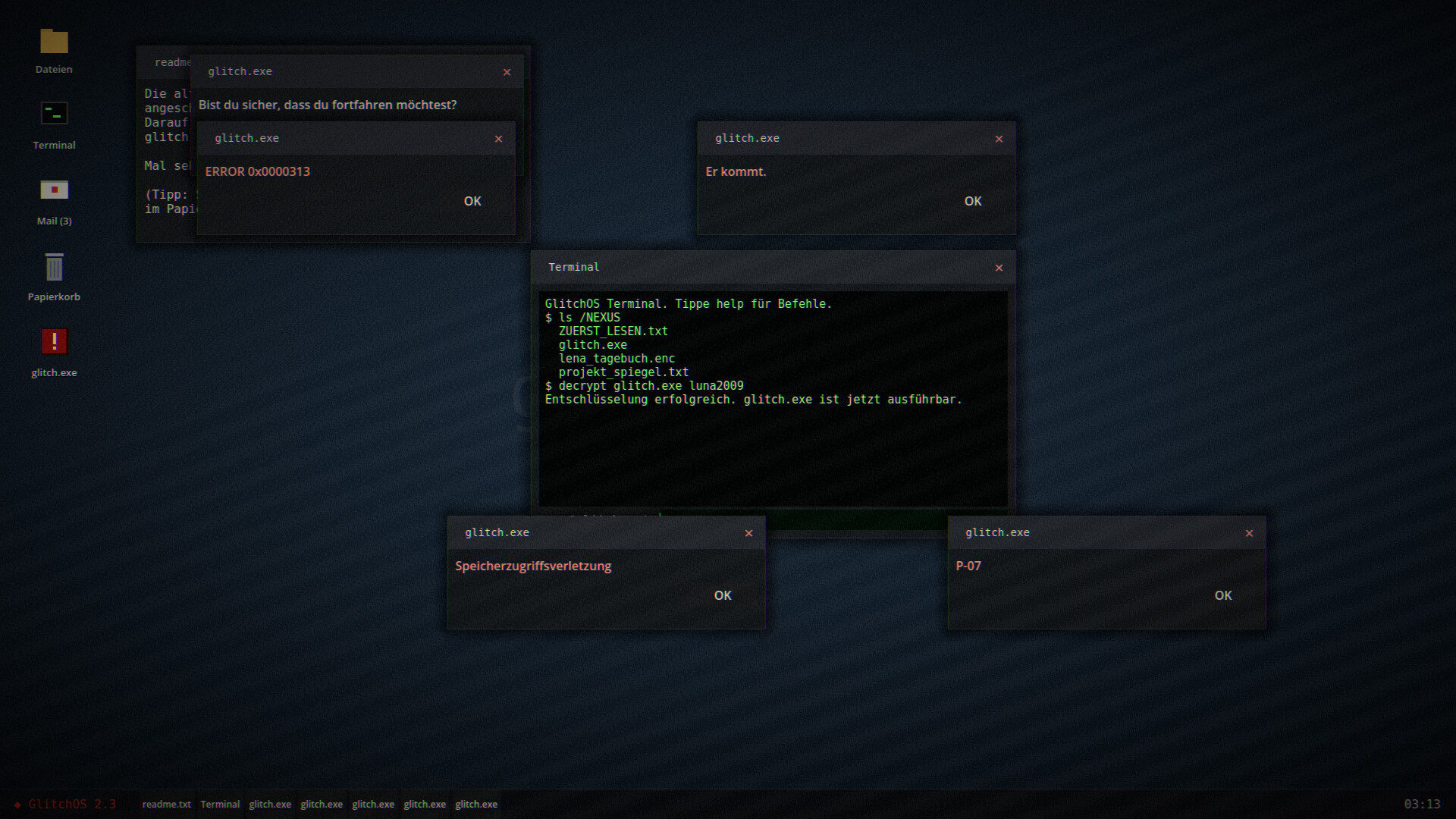Screen dimensions: 1456x819
Task: Click the 'Bist du sicher' dialog message
Action: pyautogui.click(x=328, y=105)
